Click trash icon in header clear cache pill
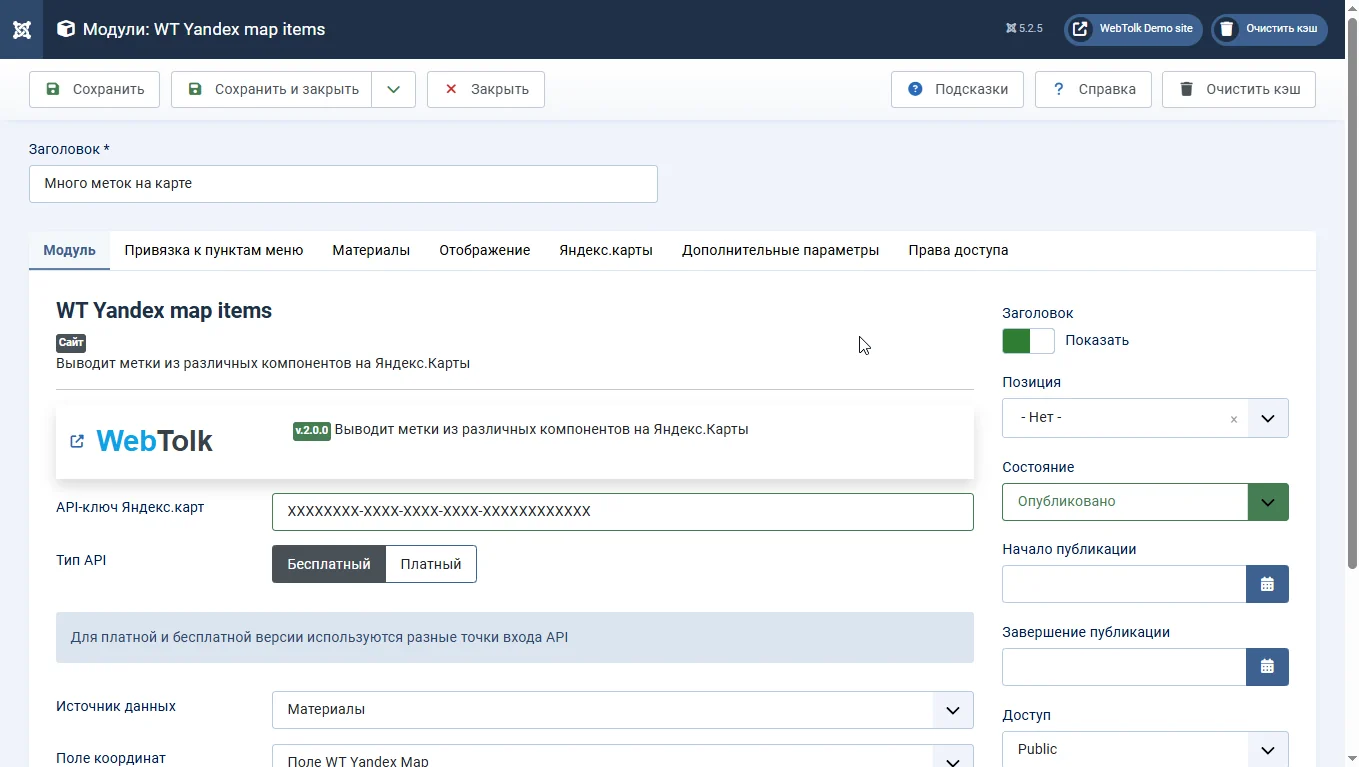Viewport: 1359px width, 767px height. (x=1227, y=29)
